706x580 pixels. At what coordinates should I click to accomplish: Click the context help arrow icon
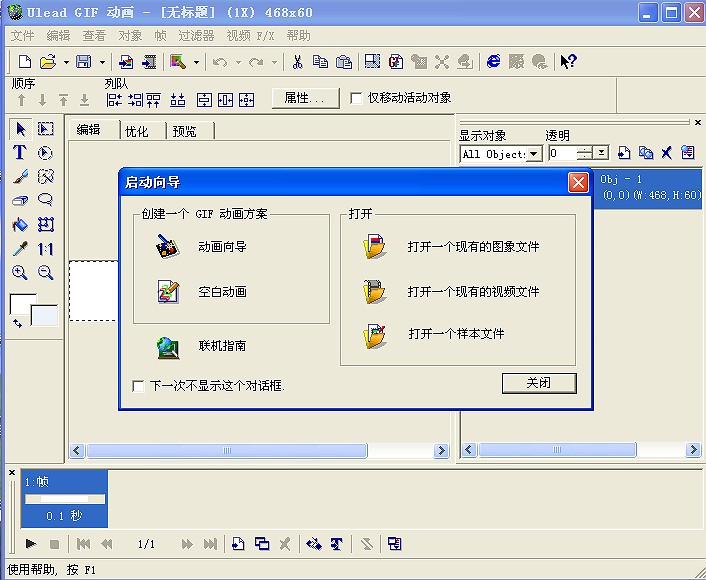tap(568, 61)
